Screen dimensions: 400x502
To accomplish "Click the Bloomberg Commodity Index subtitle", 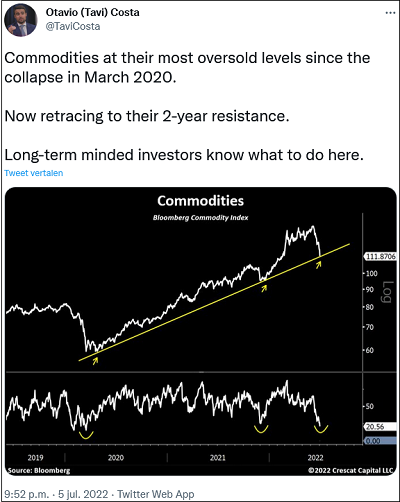I will tap(201, 218).
